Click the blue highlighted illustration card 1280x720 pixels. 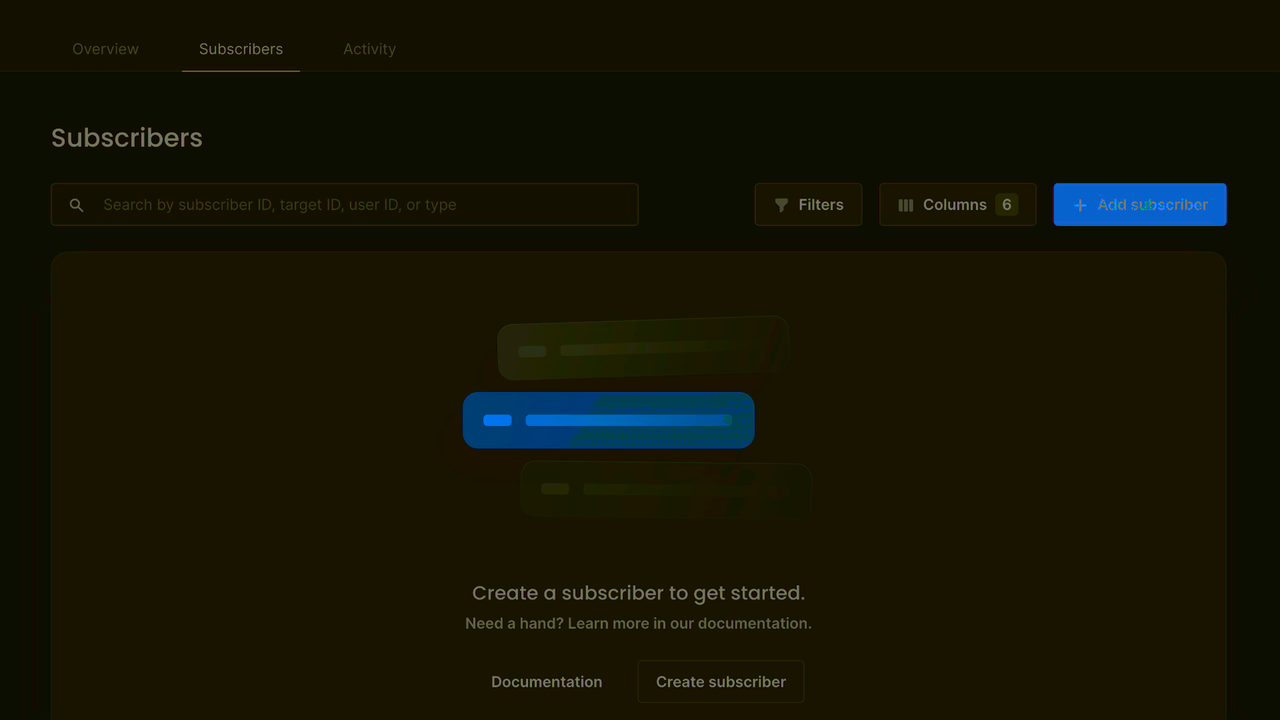tap(608, 420)
